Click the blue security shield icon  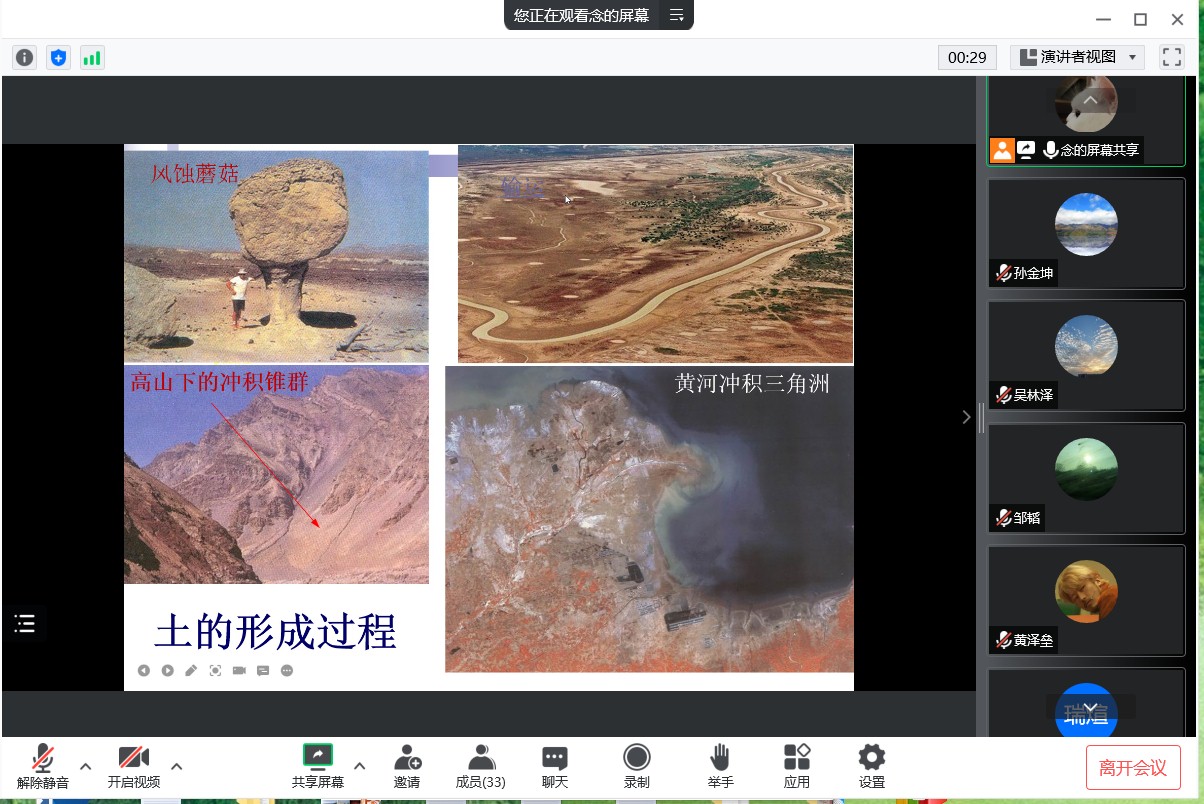[59, 58]
